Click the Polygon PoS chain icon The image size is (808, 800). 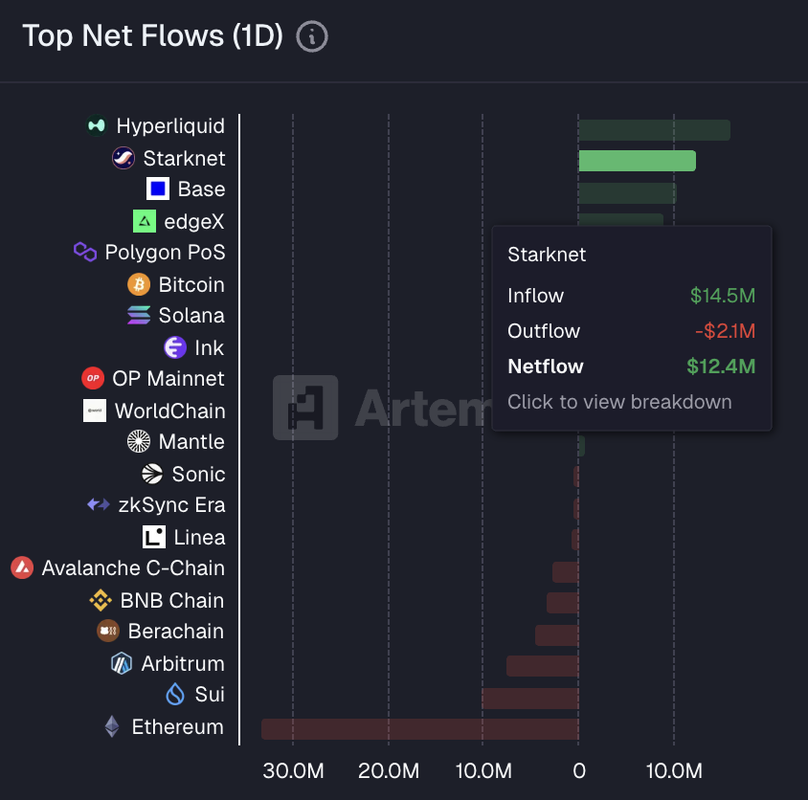click(85, 252)
